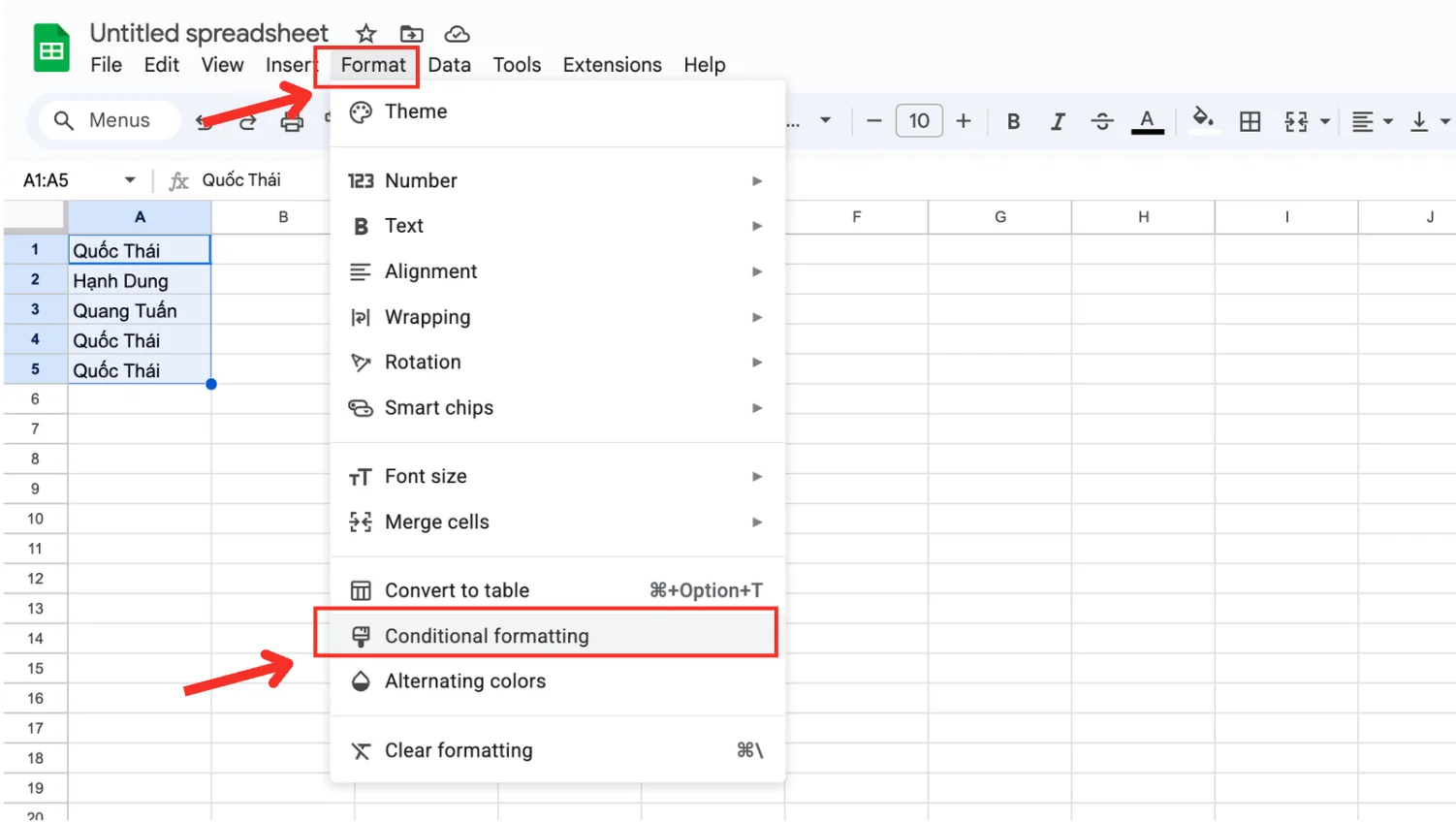Open the Format menu

coord(373,65)
